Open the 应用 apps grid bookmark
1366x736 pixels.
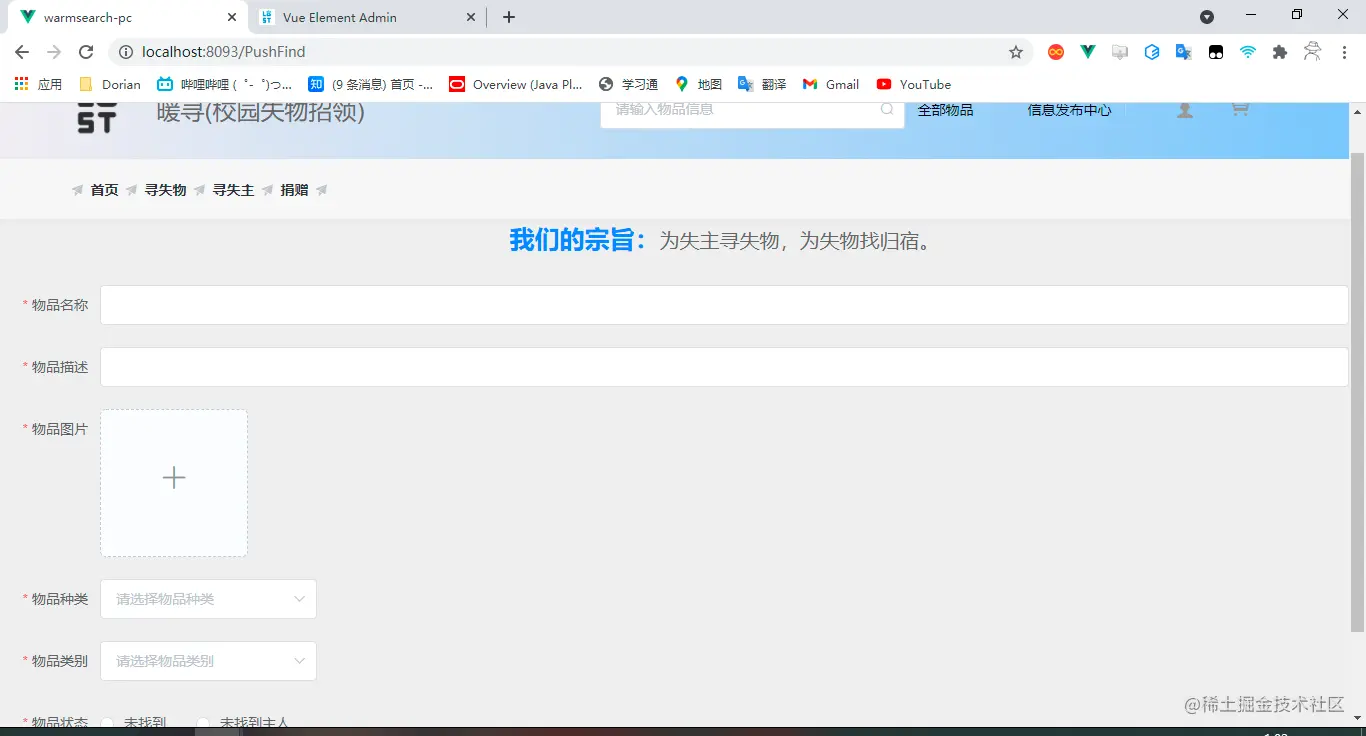[x=38, y=84]
